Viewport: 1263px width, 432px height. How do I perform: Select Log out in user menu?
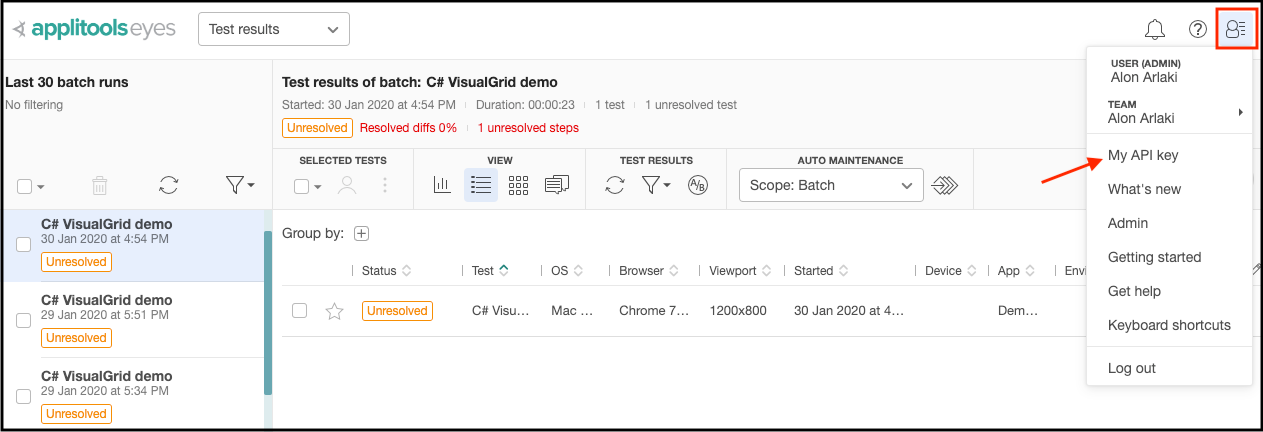click(x=1132, y=368)
